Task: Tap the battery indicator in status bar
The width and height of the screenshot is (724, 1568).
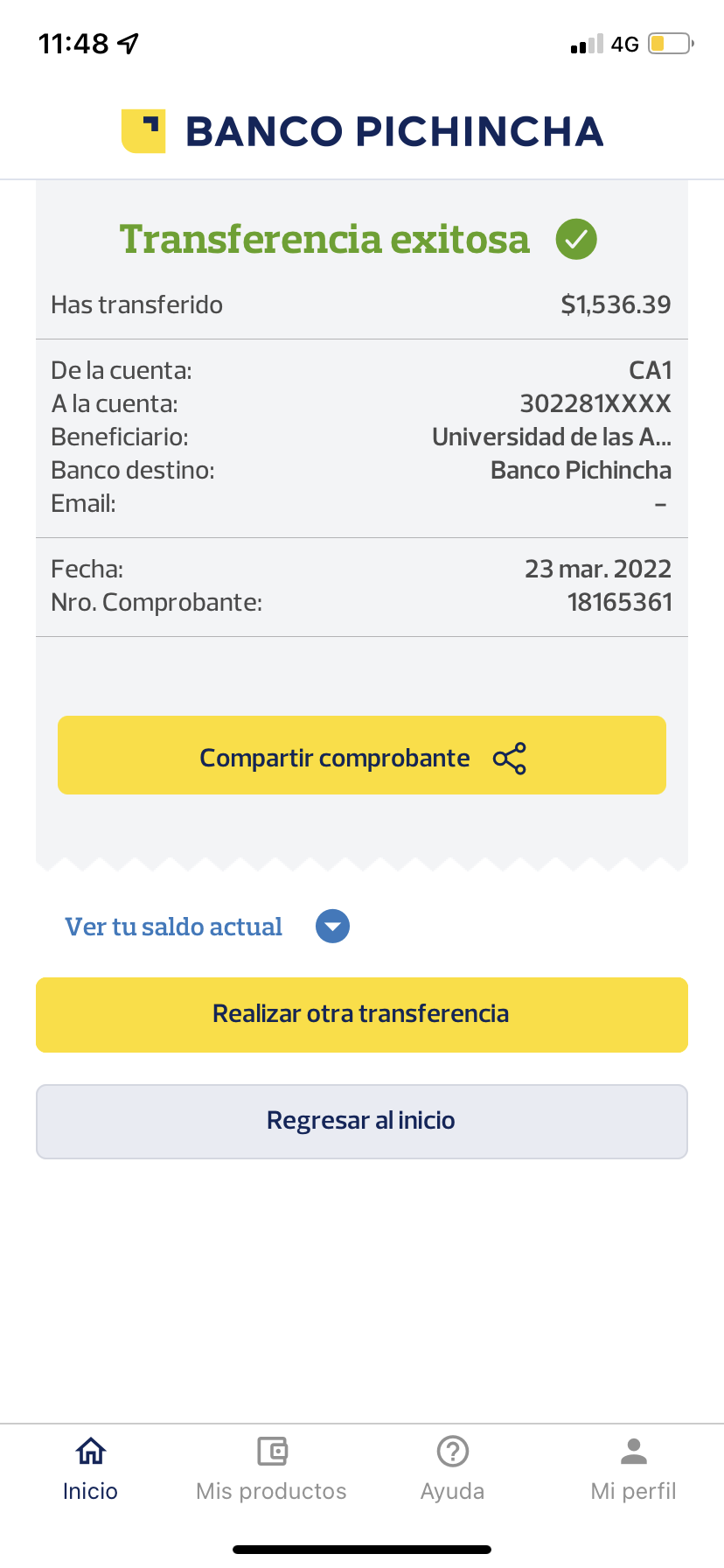Action: [670, 44]
